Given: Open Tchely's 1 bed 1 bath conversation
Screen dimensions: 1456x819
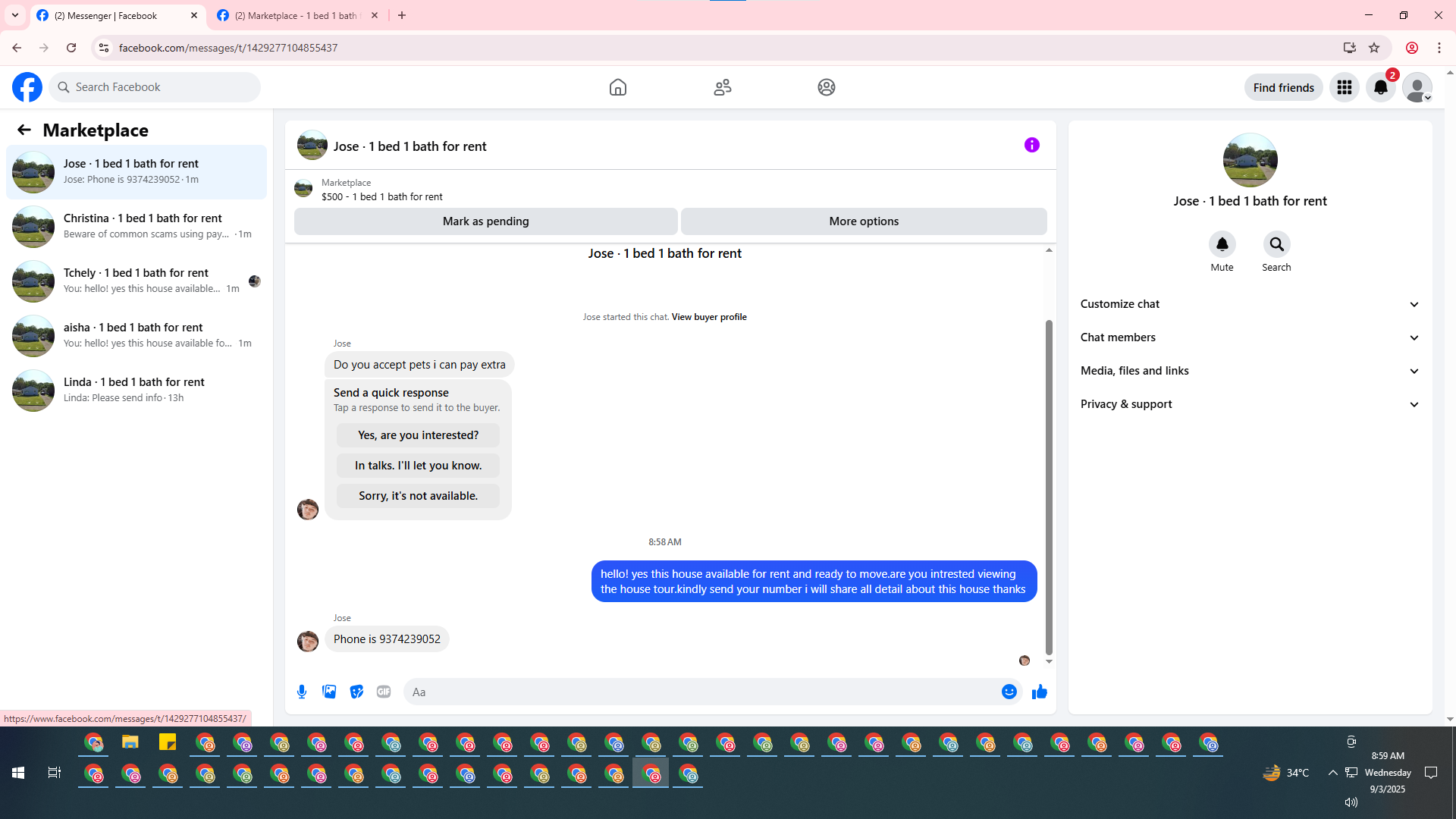Looking at the screenshot, I should 136,281.
